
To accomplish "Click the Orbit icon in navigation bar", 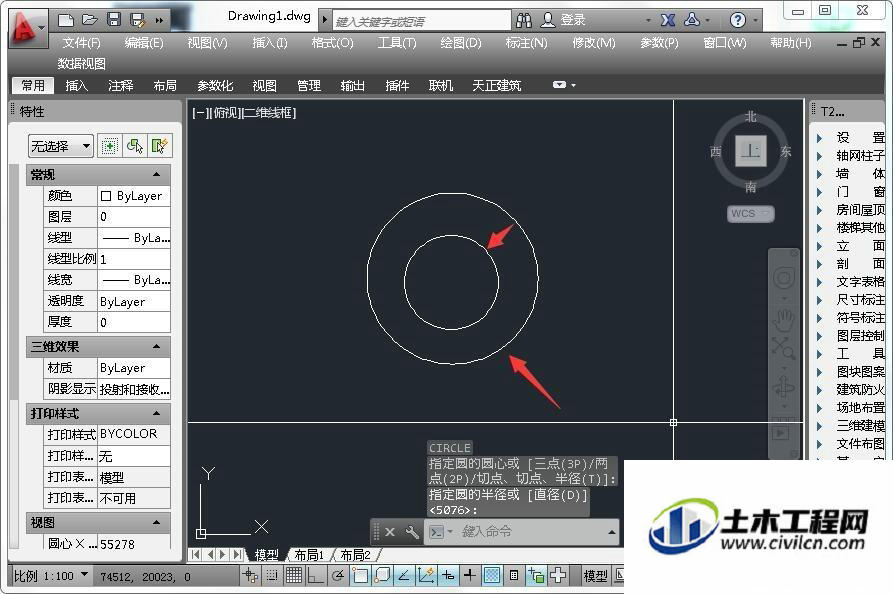I will tap(784, 387).
